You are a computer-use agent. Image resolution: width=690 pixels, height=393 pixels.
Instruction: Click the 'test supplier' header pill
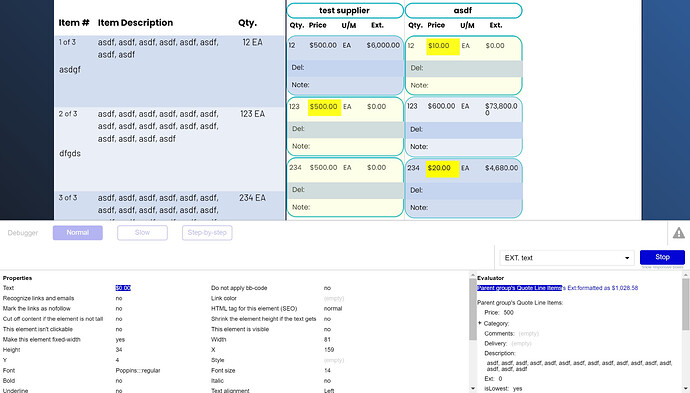[x=345, y=11]
